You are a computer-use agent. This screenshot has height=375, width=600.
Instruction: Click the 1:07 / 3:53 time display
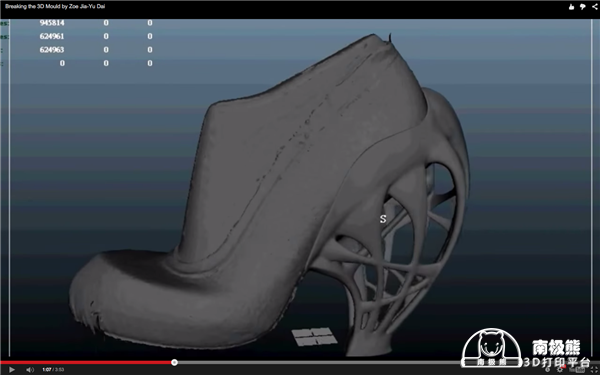tap(53, 370)
